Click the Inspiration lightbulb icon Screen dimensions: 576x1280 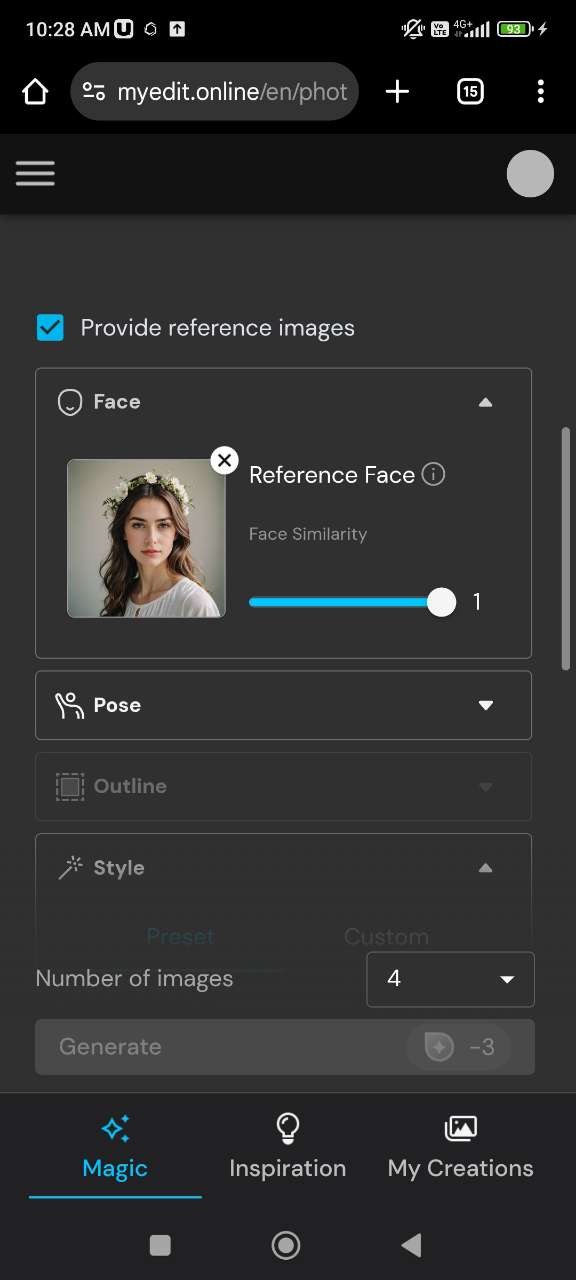click(x=287, y=1128)
